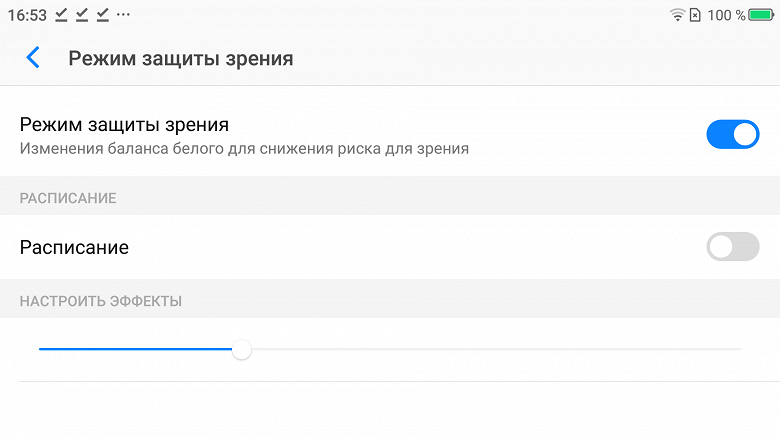Open more notifications via the ellipsis icon
The width and height of the screenshot is (780, 438).
[x=123, y=16]
